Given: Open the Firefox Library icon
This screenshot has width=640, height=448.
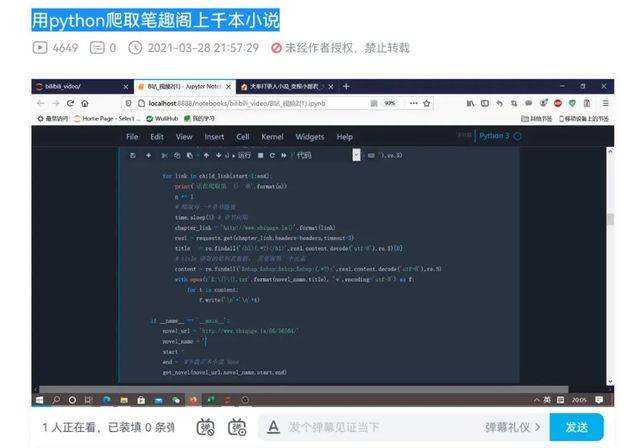Looking at the screenshot, I should click(470, 103).
